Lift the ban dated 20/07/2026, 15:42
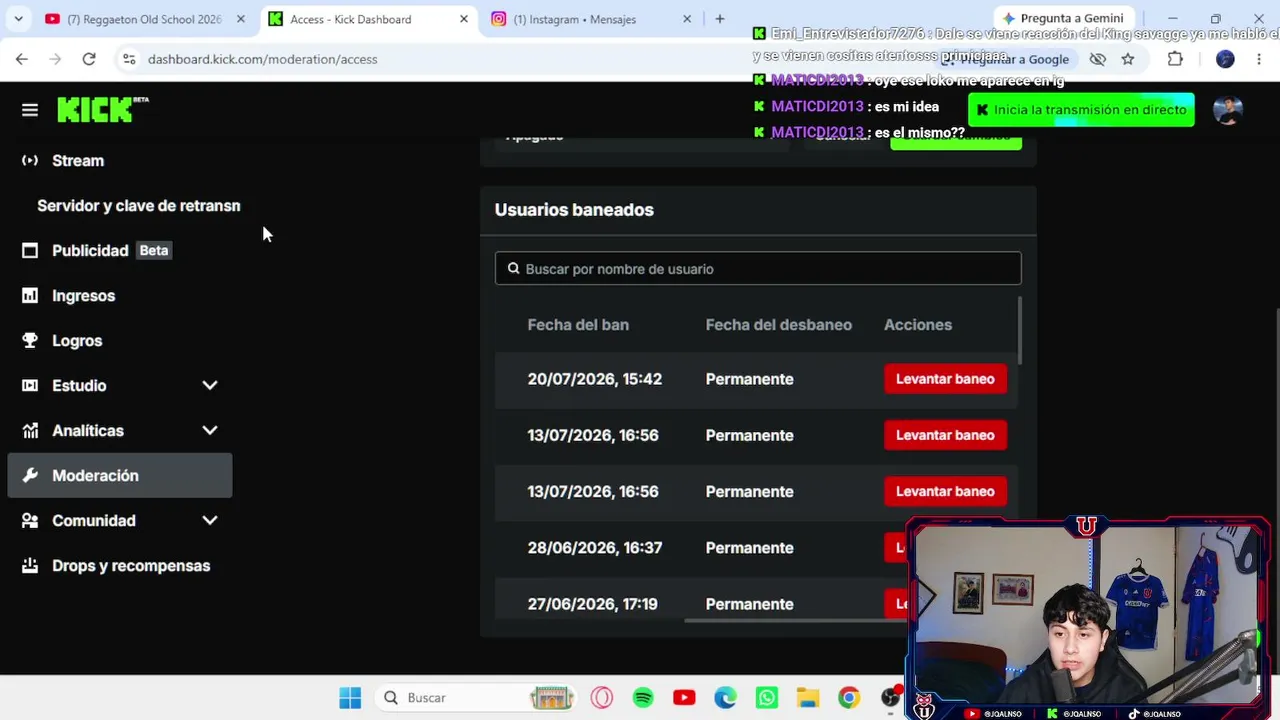The width and height of the screenshot is (1280, 720). [945, 379]
